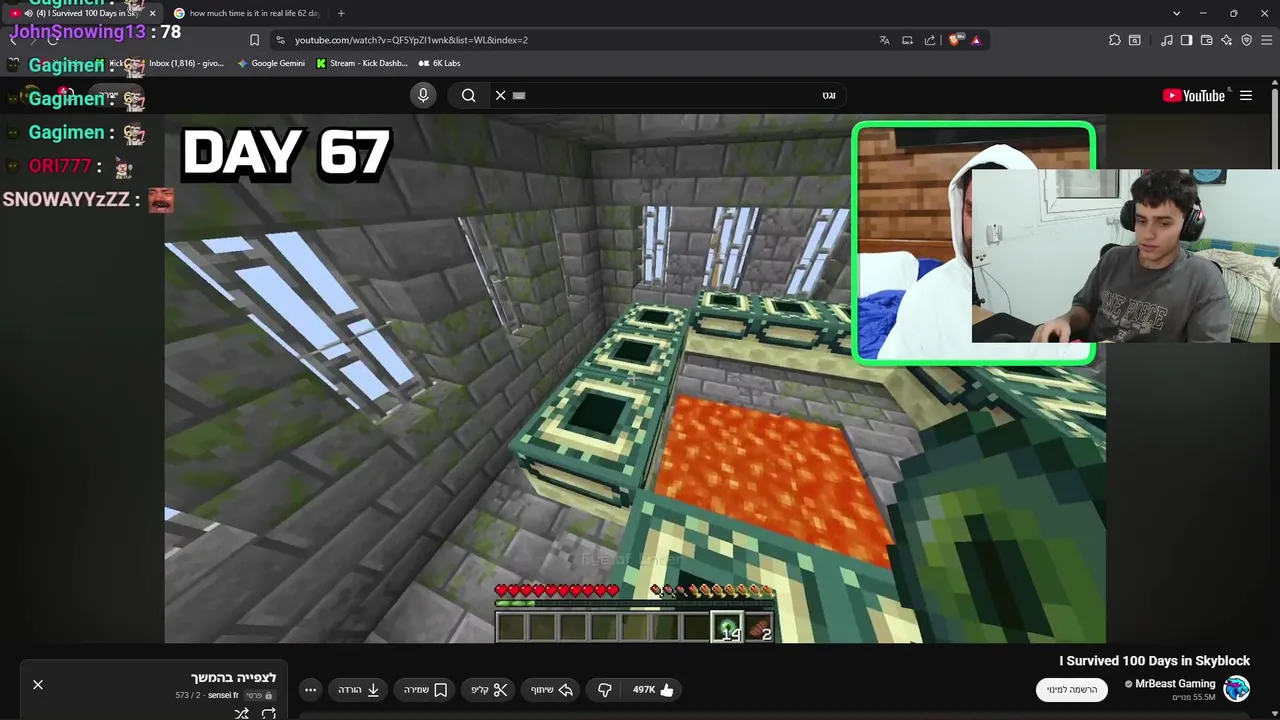Toggle the browser sidebar panel icon

(x=1186, y=40)
